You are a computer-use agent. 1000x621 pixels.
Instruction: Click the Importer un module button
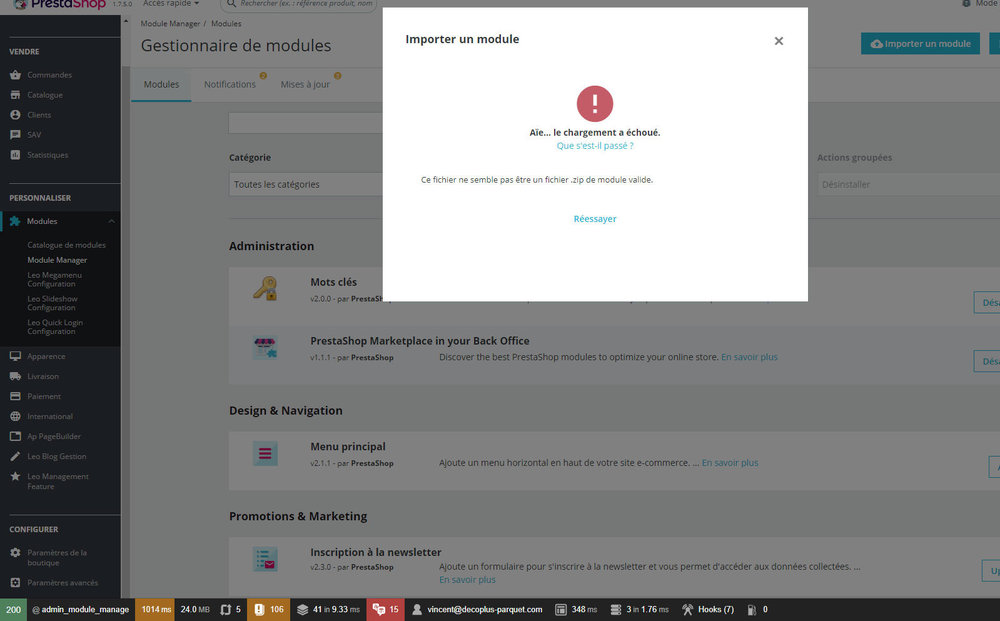click(x=920, y=43)
